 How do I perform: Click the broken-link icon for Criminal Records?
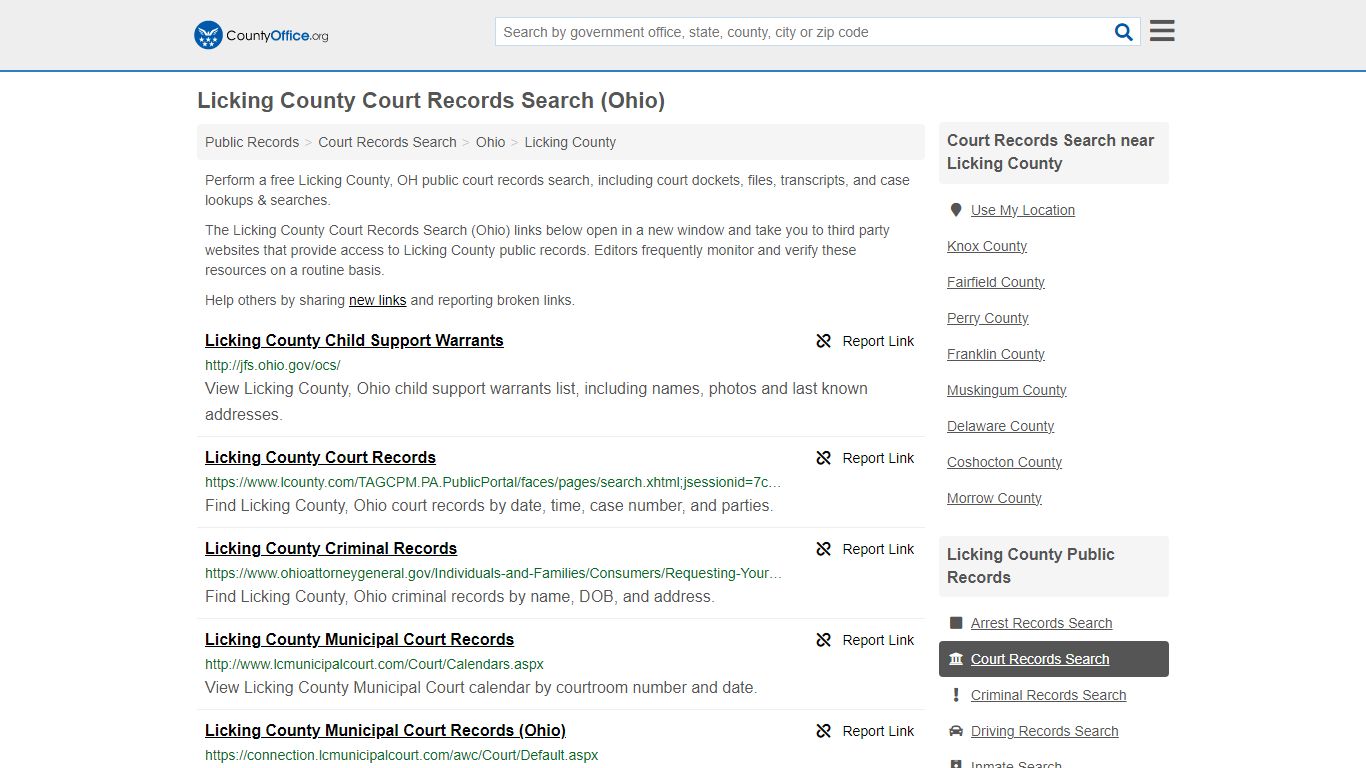pos(824,549)
